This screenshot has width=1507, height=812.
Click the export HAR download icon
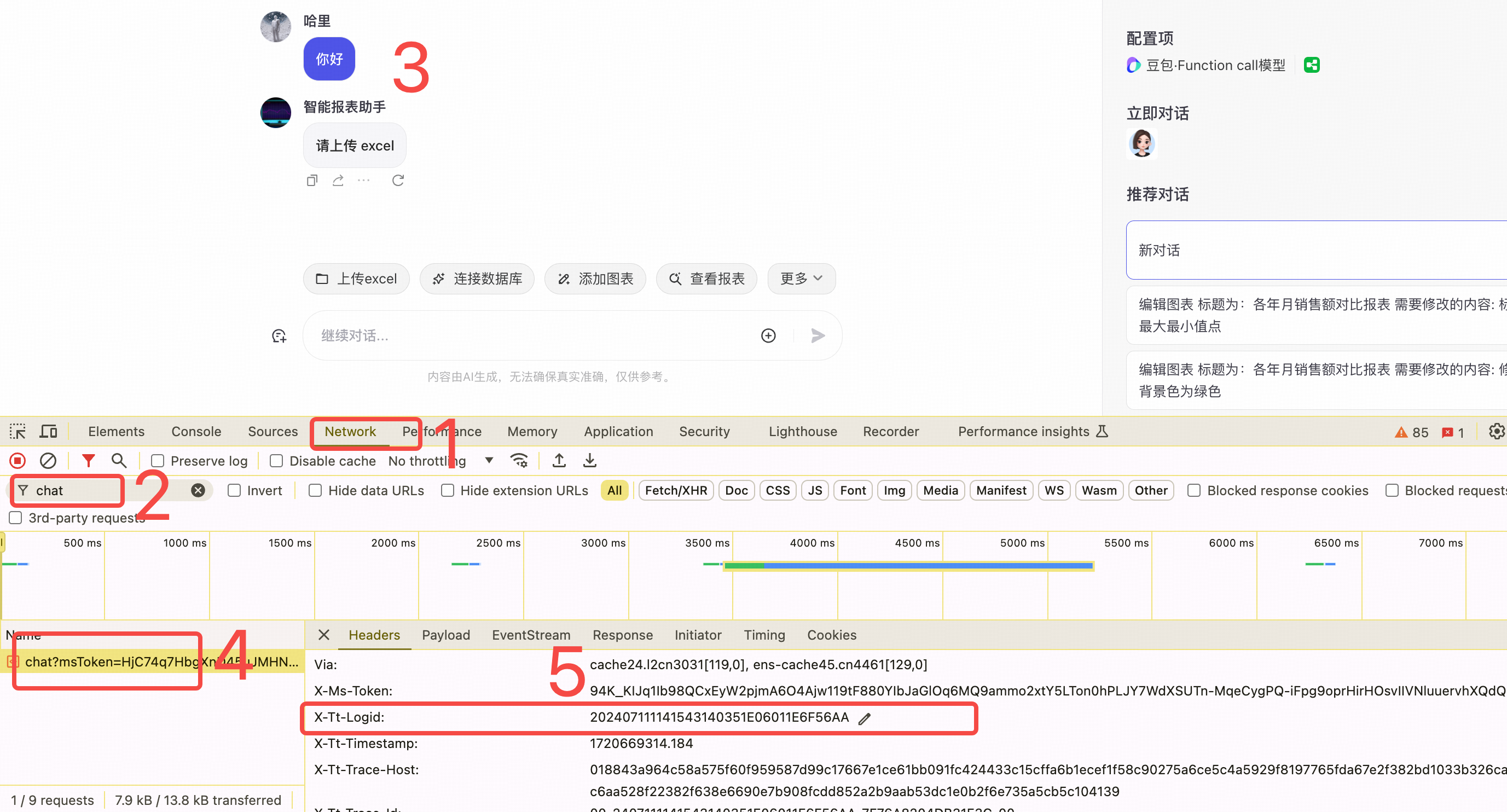pos(590,461)
